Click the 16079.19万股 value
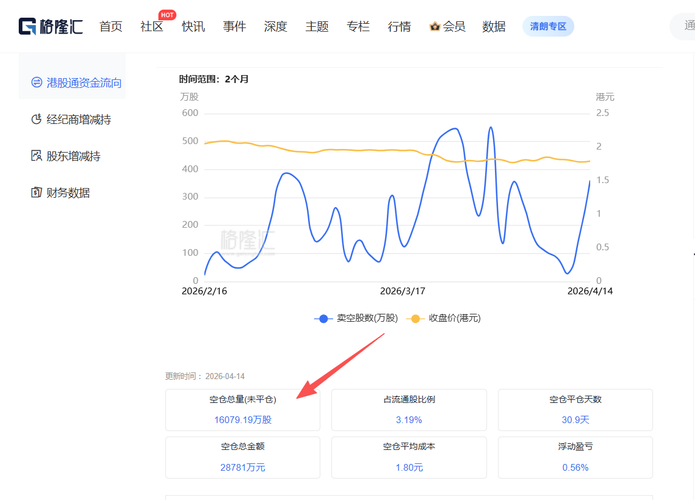The width and height of the screenshot is (695, 500). coord(243,420)
